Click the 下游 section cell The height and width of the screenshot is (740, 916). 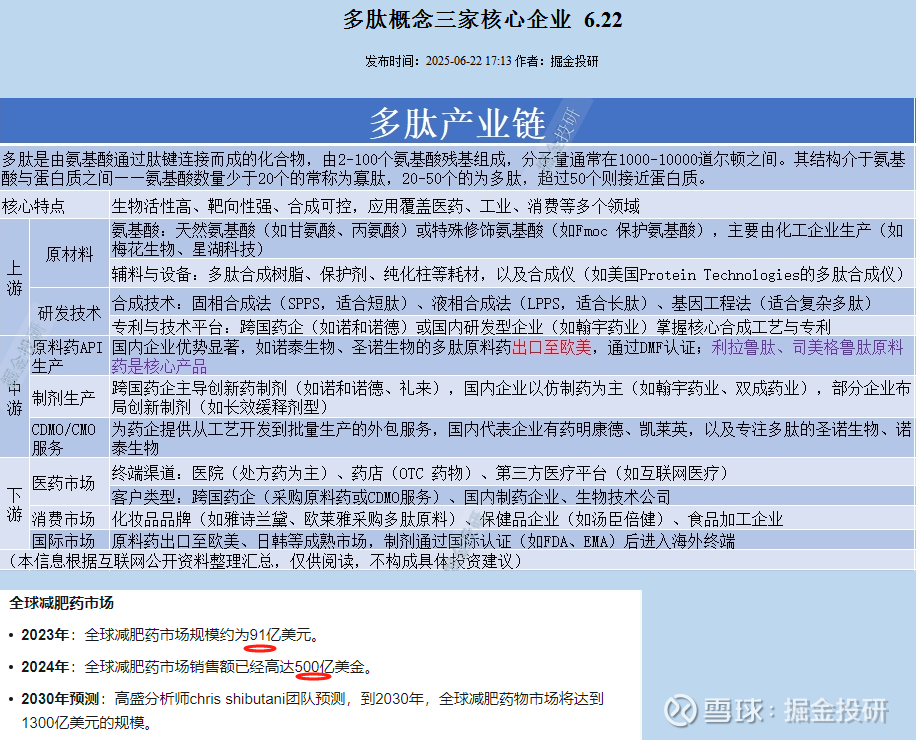(15, 504)
